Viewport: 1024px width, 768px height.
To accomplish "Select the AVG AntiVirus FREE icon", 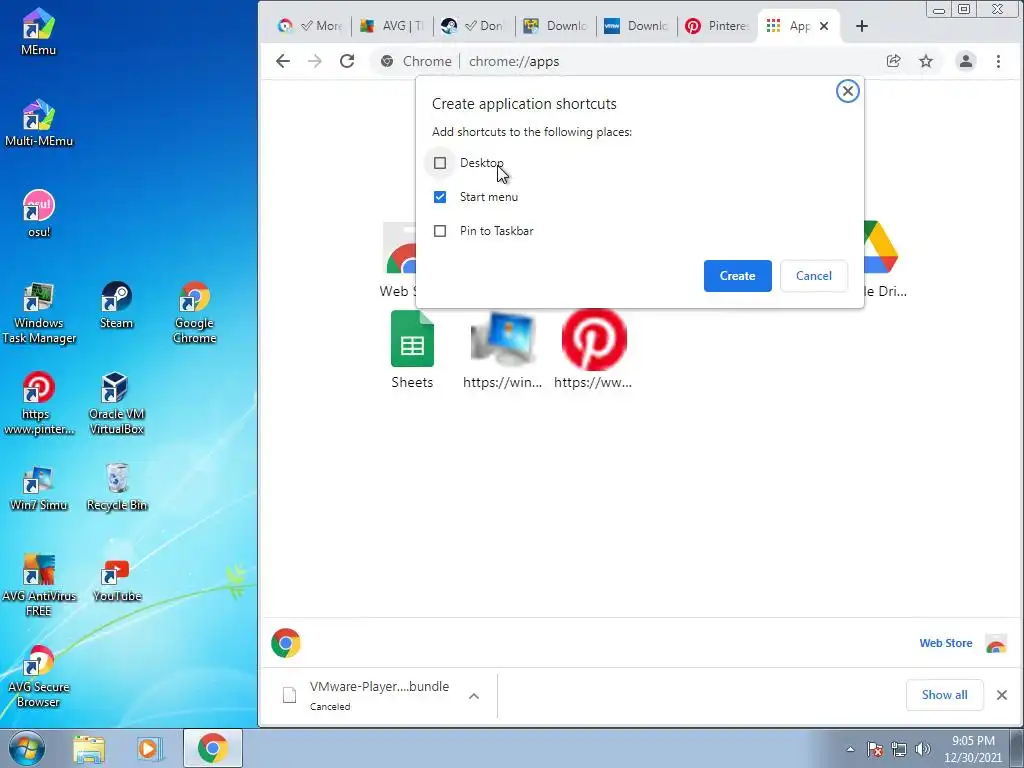I will click(x=39, y=586).
